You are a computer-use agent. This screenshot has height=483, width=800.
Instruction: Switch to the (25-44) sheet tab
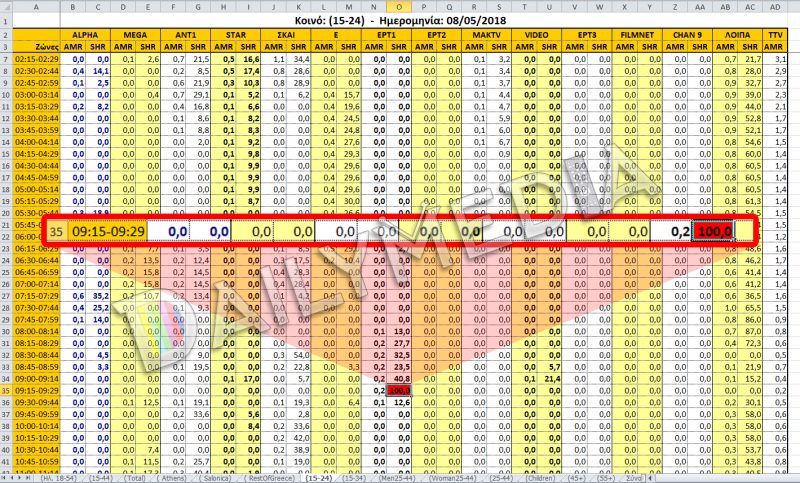pos(502,478)
